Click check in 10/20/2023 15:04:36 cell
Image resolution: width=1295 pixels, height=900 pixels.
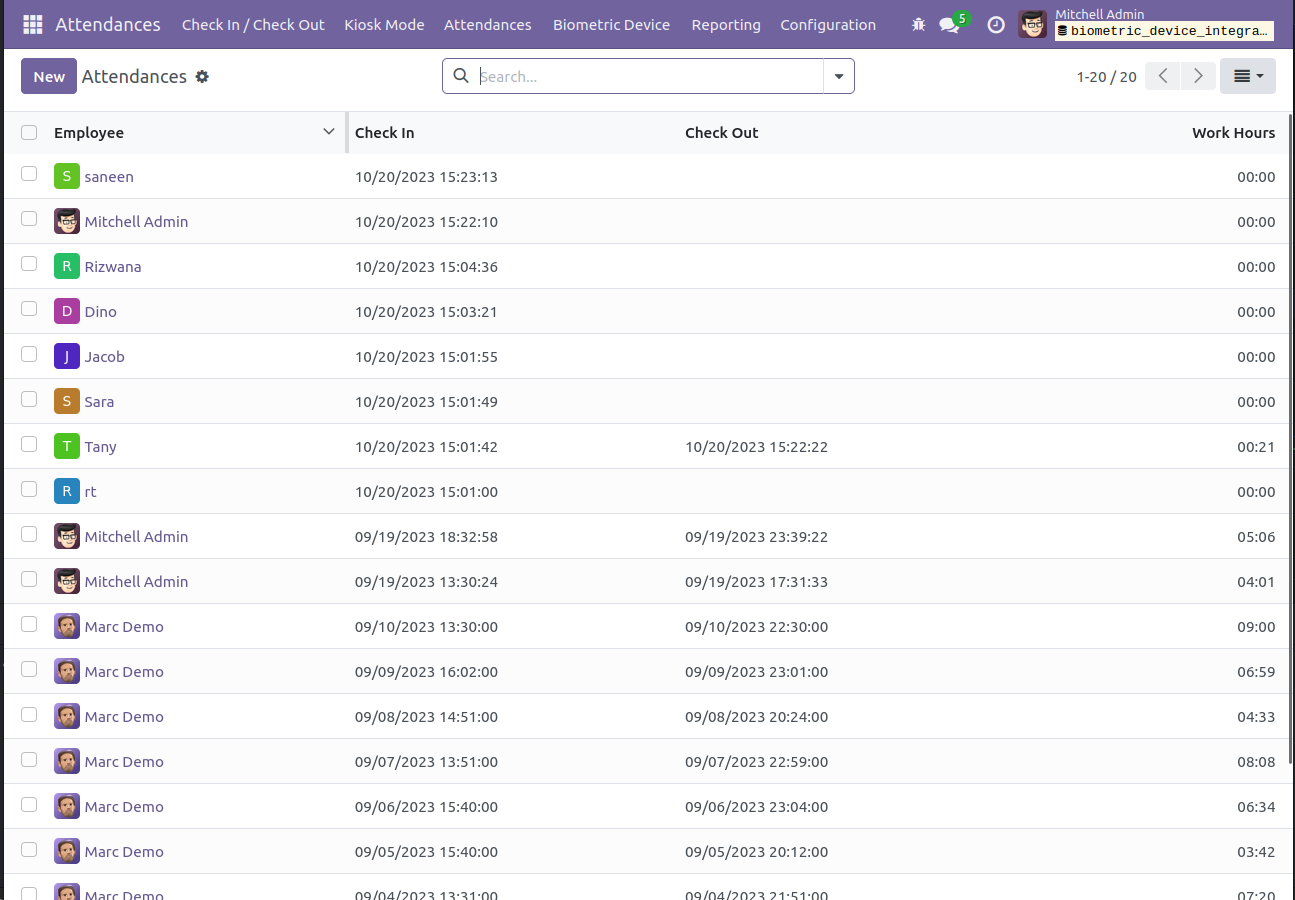point(426,267)
